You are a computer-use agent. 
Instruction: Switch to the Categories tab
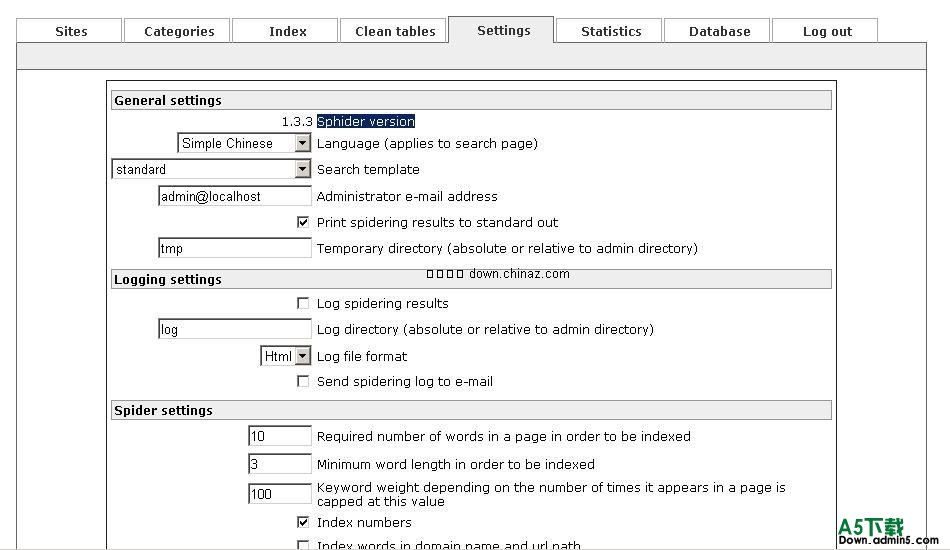point(179,31)
